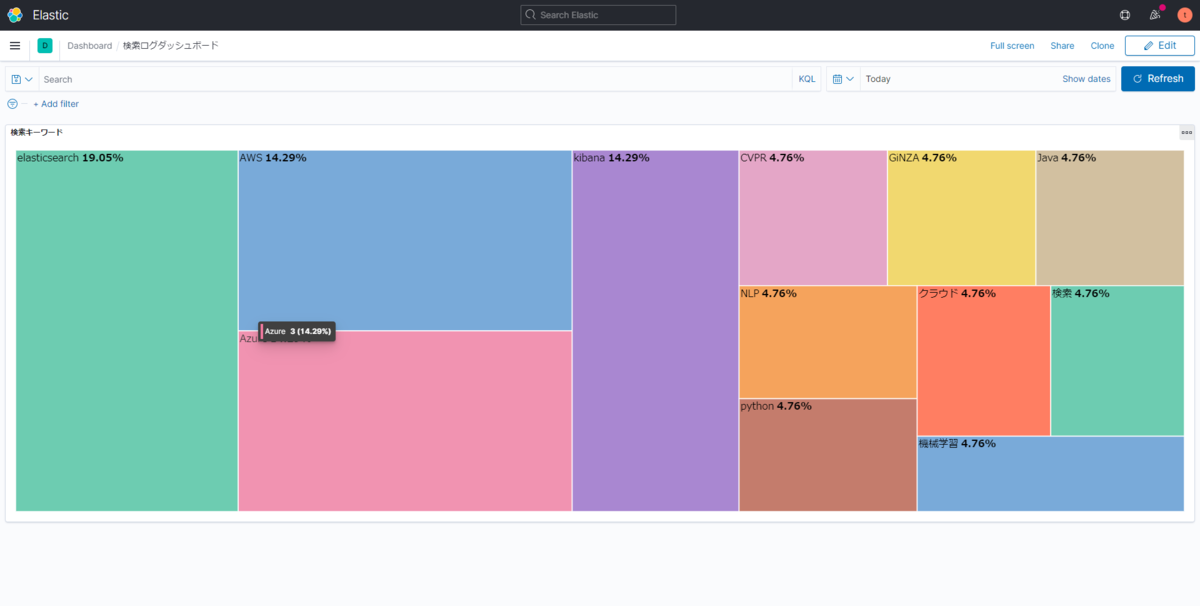This screenshot has height=606, width=1200.
Task: Select the 検索 treemap tile
Action: coord(1118,361)
